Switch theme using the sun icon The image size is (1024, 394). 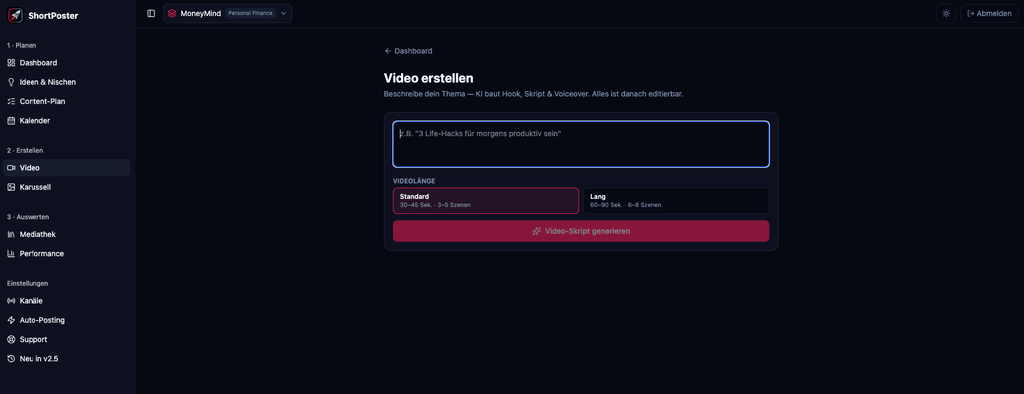[x=946, y=13]
